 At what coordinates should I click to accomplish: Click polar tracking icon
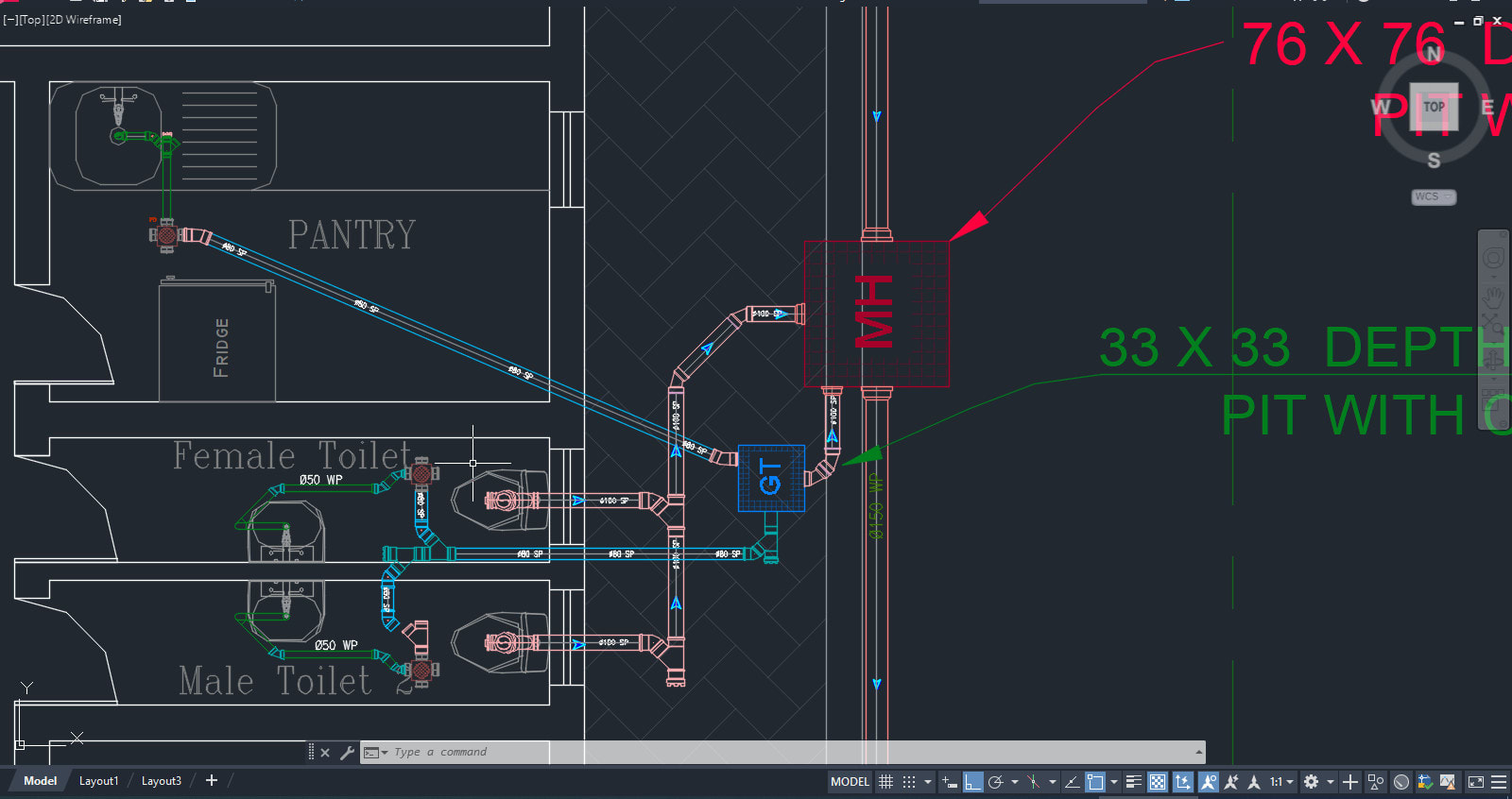995,782
